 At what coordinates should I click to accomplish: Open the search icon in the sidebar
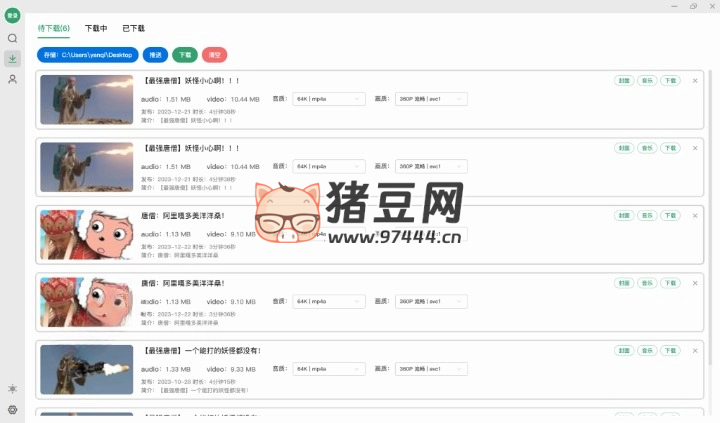click(12, 38)
